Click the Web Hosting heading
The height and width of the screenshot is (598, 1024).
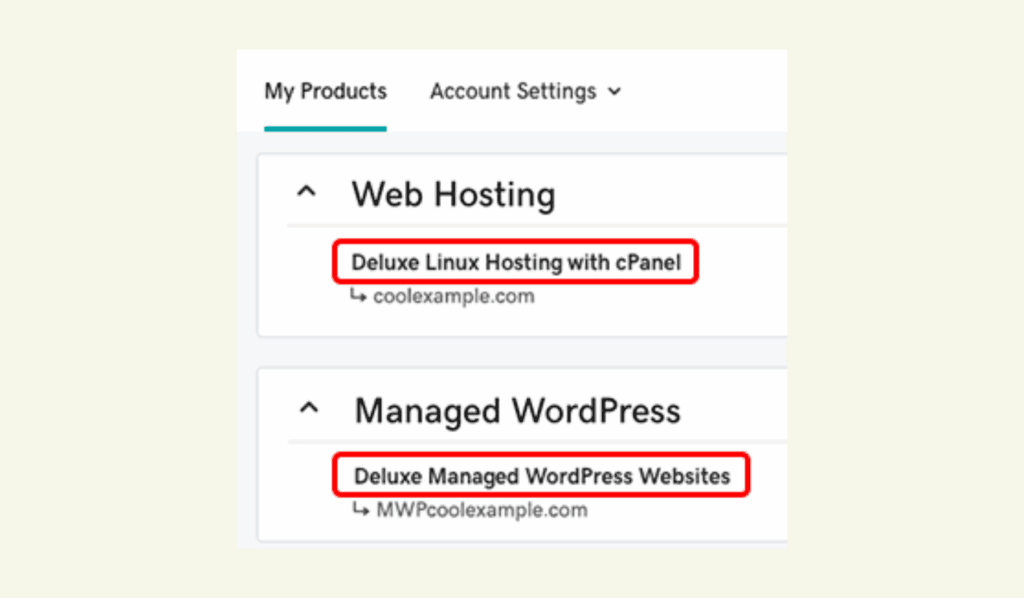(x=454, y=195)
